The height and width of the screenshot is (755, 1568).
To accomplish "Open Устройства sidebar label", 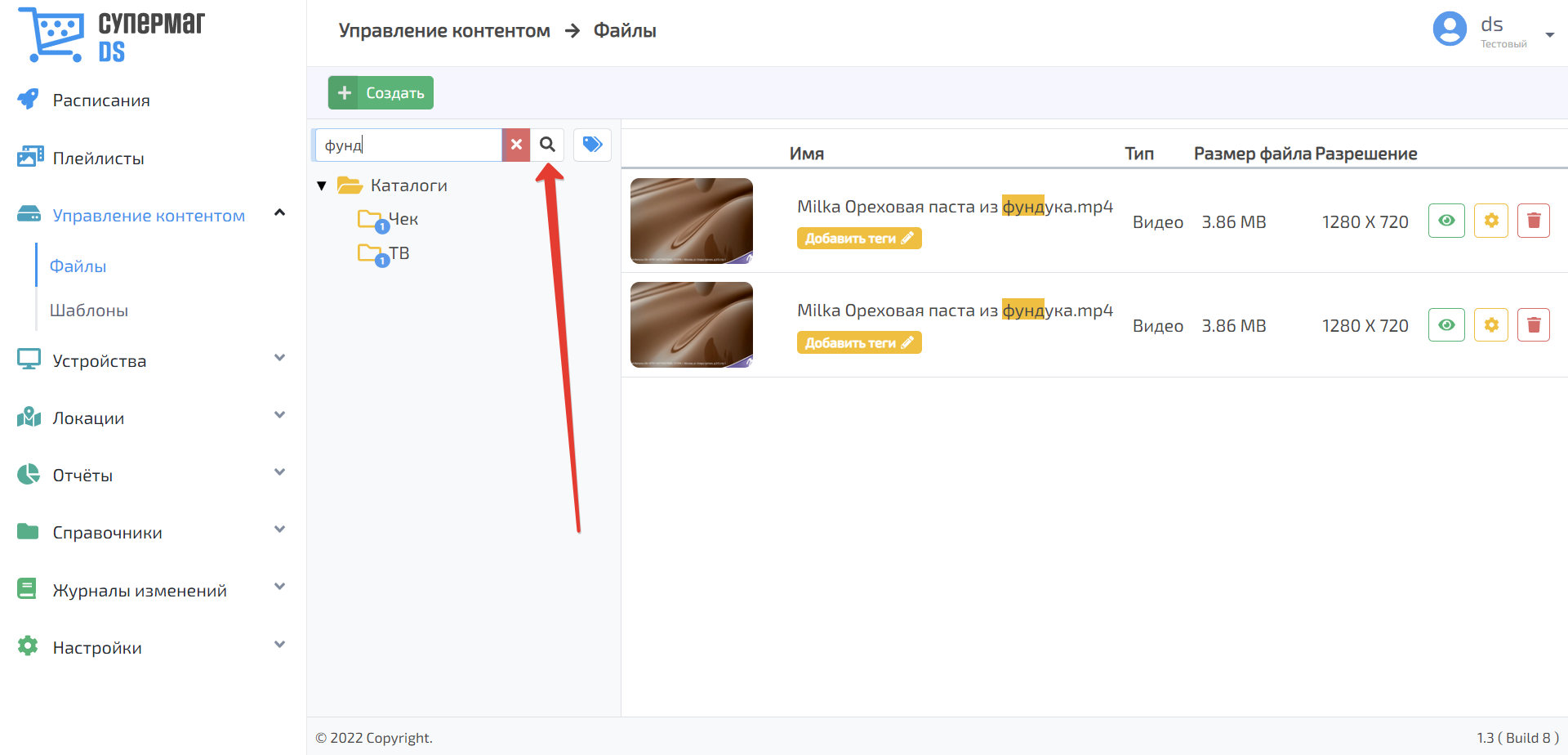I will coord(100,361).
